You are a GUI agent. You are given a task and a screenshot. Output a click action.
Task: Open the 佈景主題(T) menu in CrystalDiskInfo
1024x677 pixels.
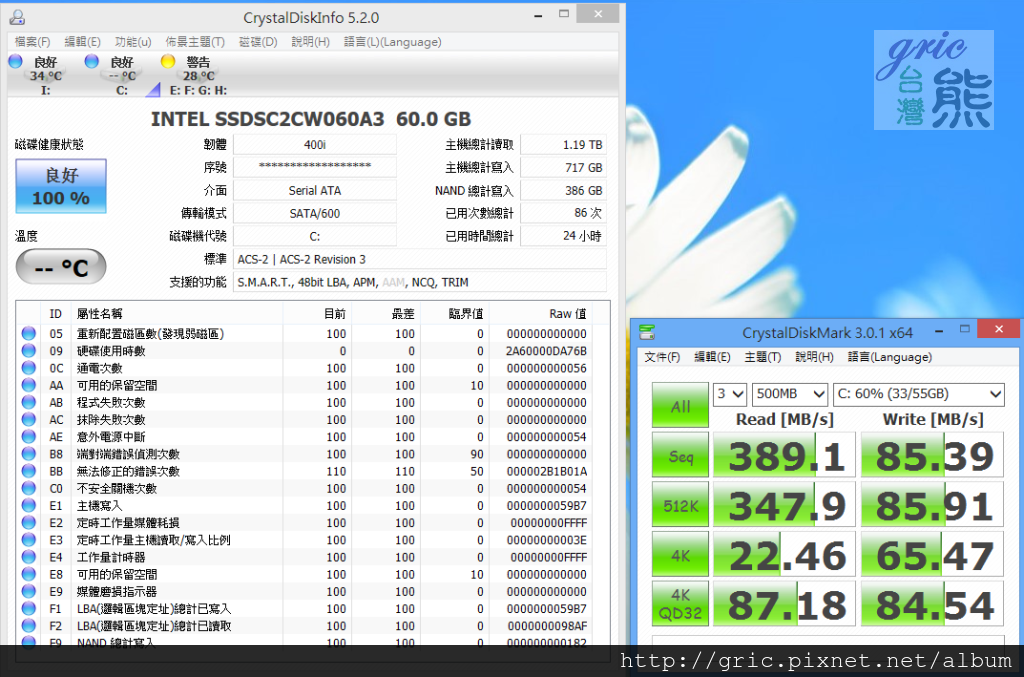(x=195, y=42)
